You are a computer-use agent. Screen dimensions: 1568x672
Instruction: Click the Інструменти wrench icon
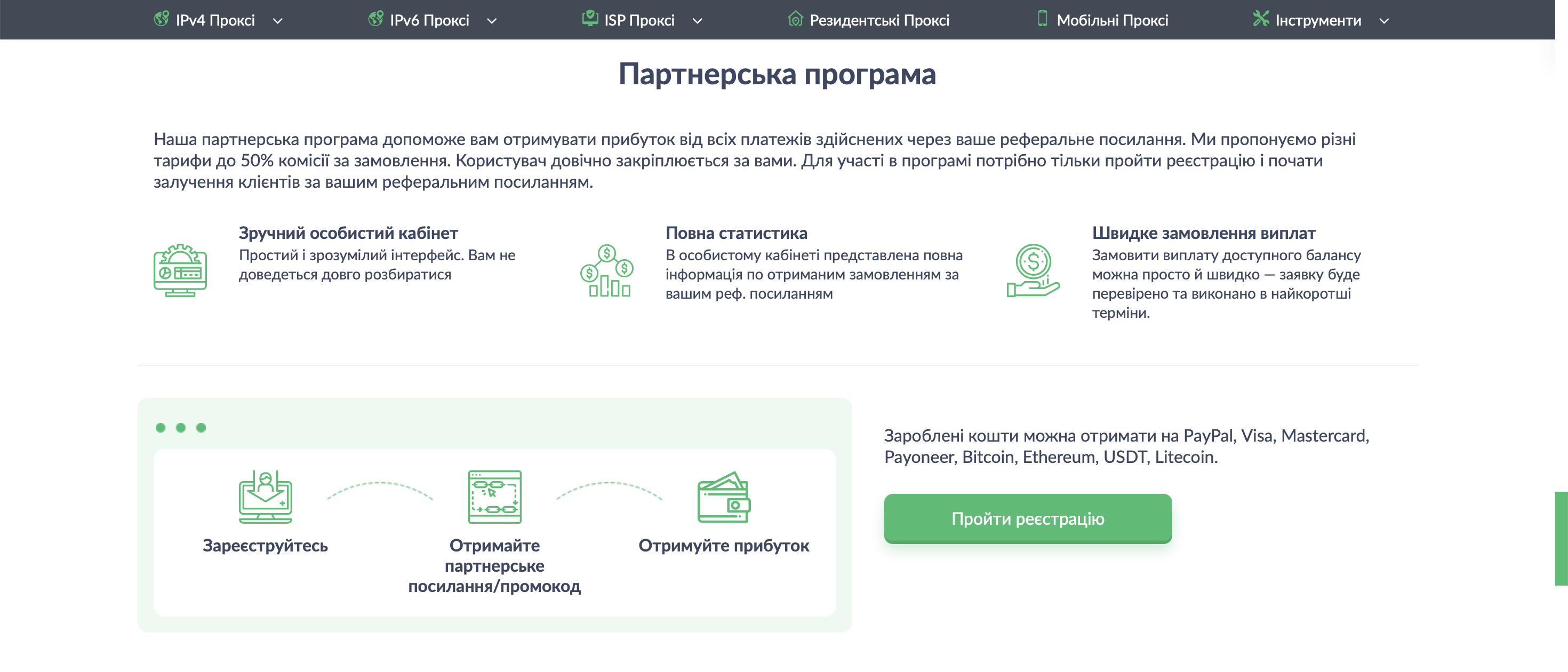pos(1261,19)
